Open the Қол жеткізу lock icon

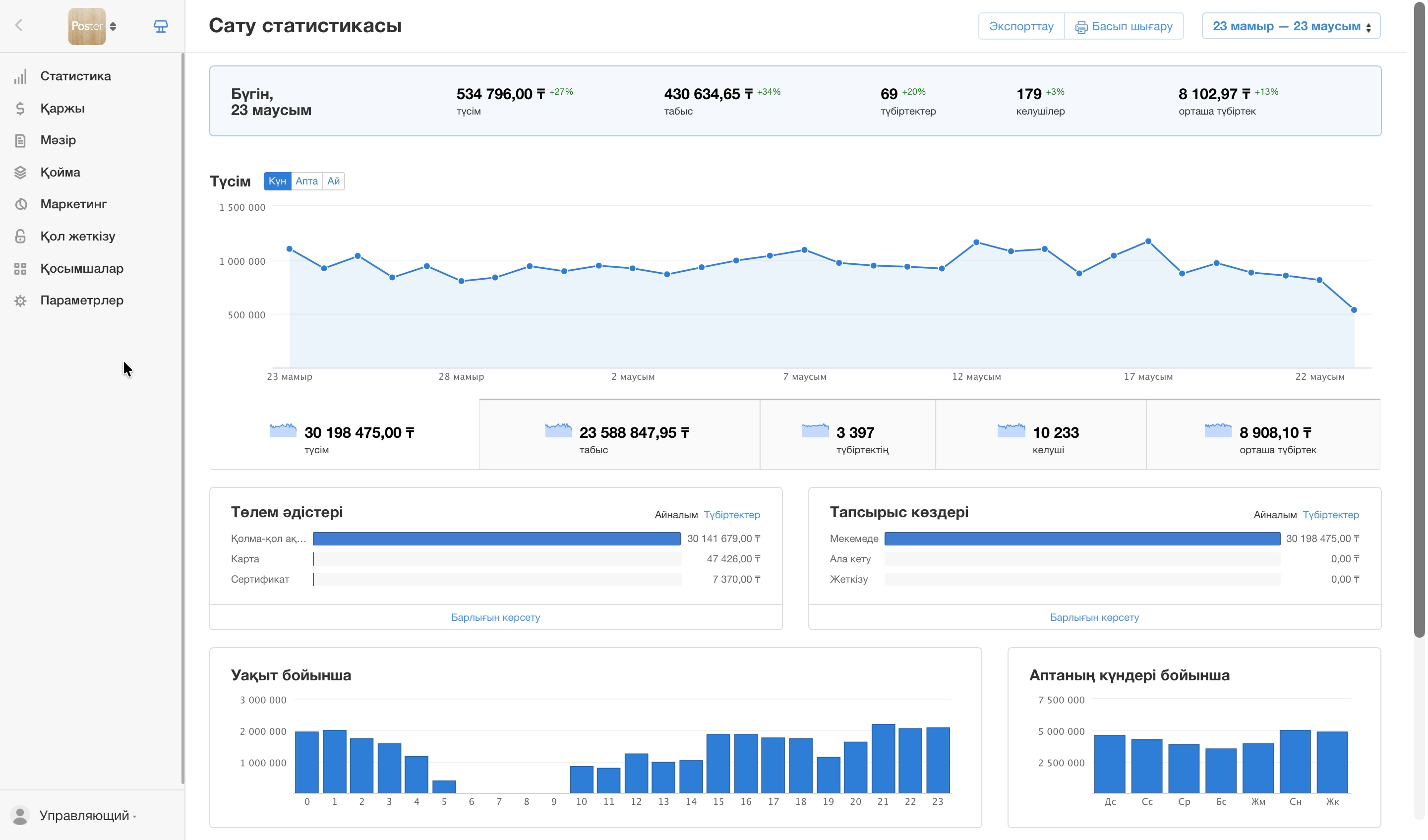coord(20,237)
